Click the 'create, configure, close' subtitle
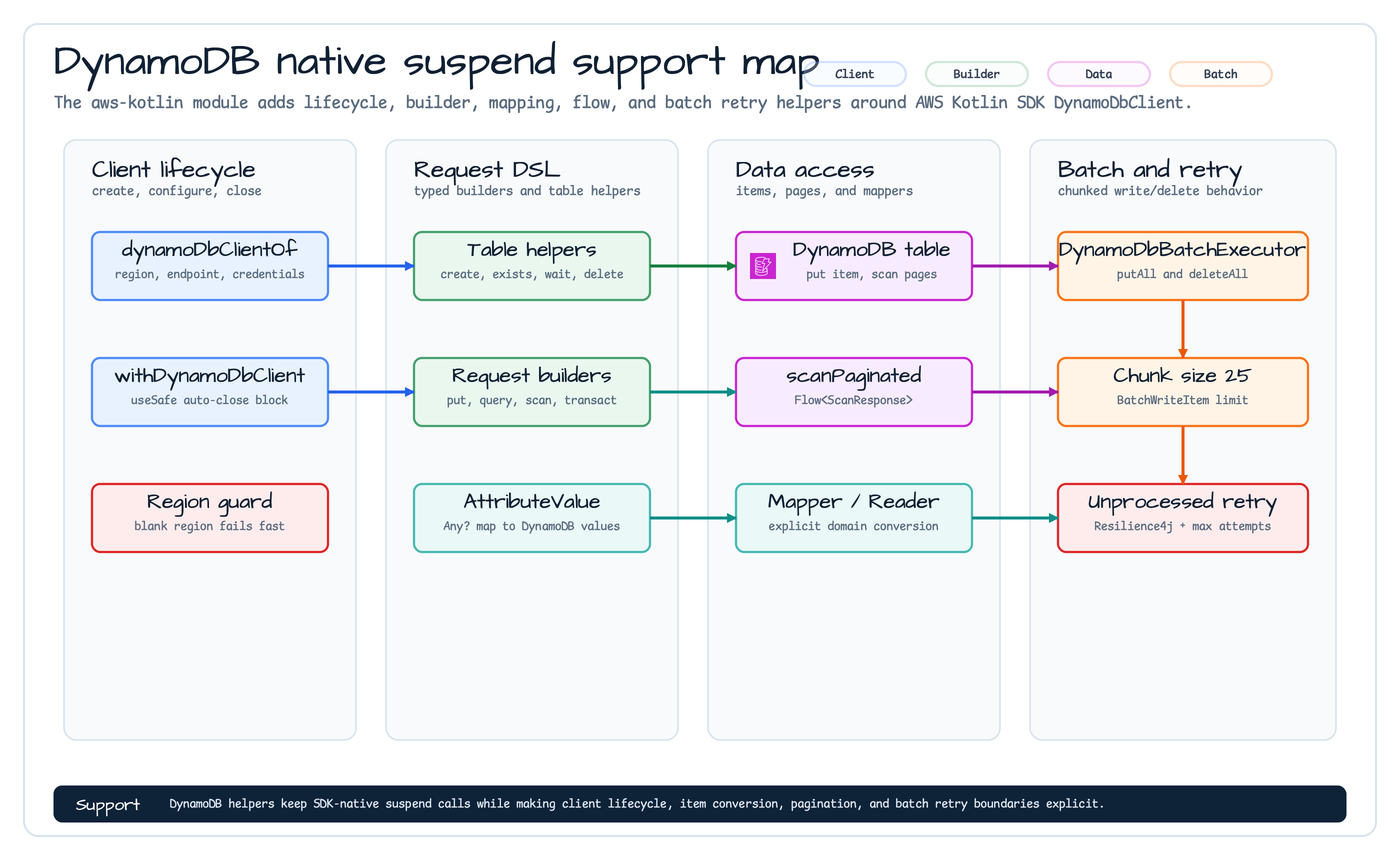Viewport: 1400px width, 860px height. pyautogui.click(x=177, y=191)
